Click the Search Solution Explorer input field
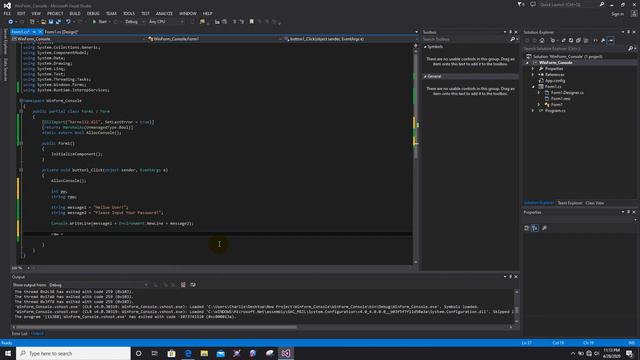Screen dimensions: 640x360 point(575,49)
